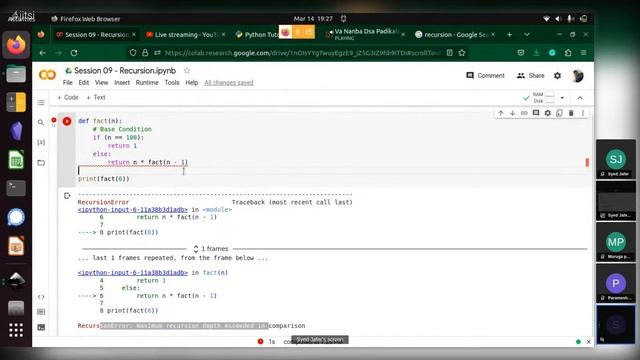Open Terminal from the Ubuntu dock
The image size is (640, 360).
point(16,188)
